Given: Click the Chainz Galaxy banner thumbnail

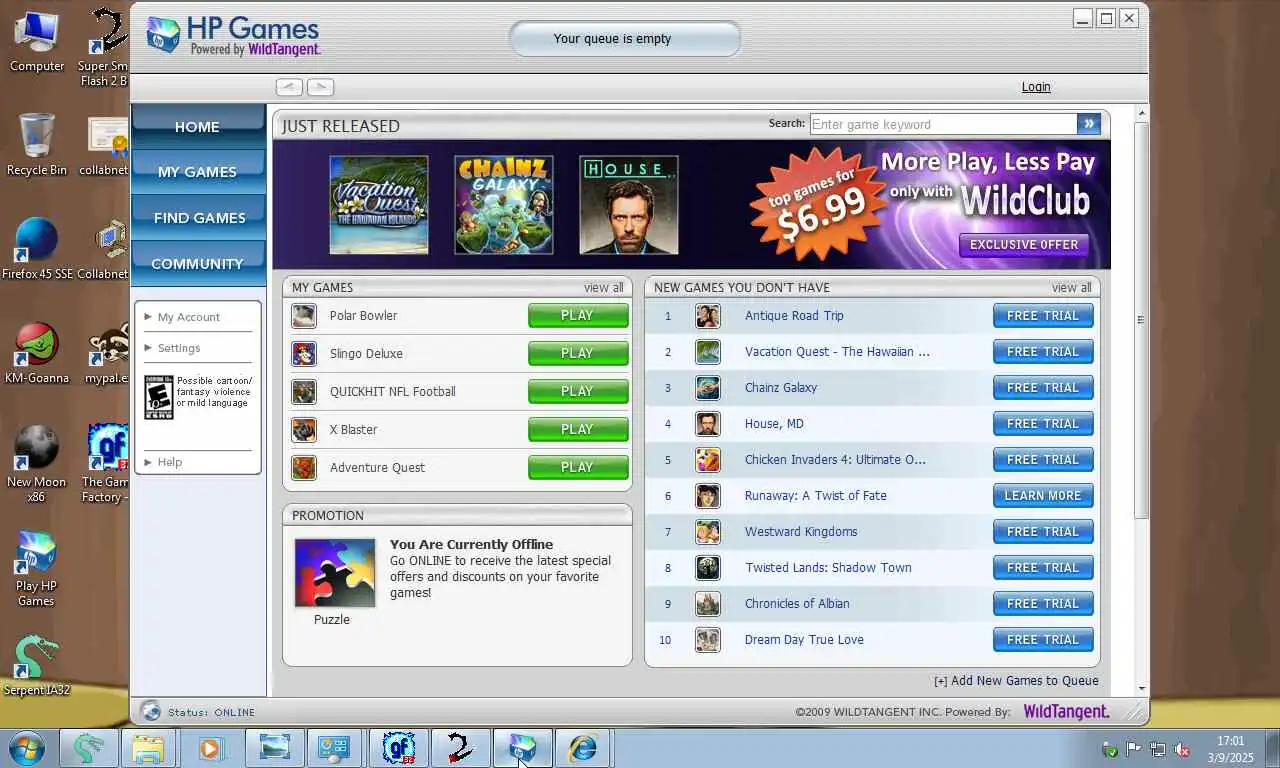Looking at the screenshot, I should tap(504, 205).
